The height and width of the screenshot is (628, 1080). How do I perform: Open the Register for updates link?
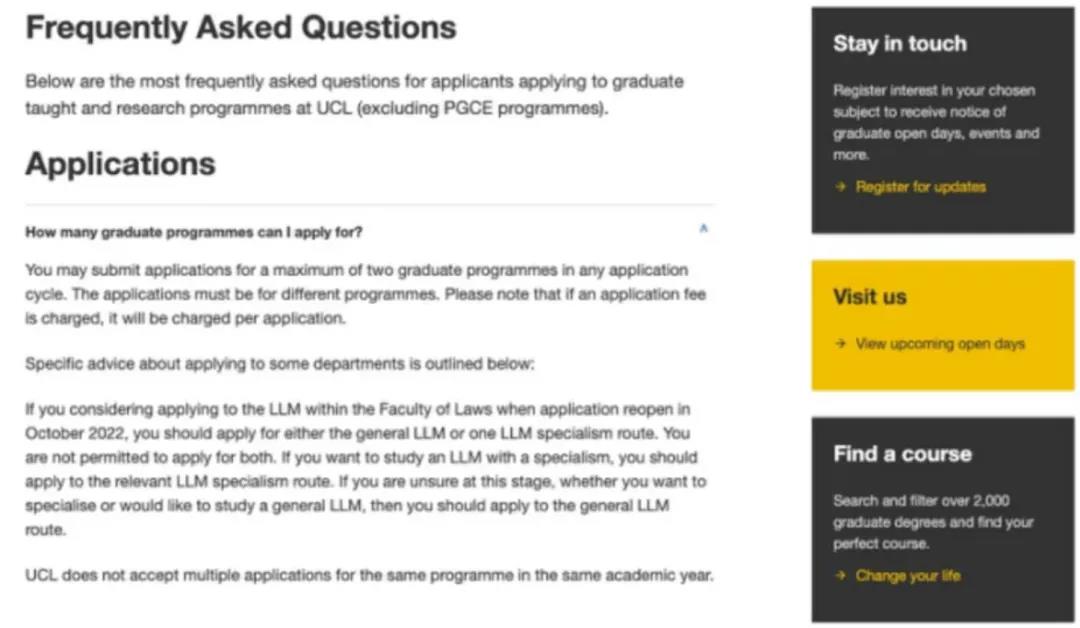click(x=918, y=186)
